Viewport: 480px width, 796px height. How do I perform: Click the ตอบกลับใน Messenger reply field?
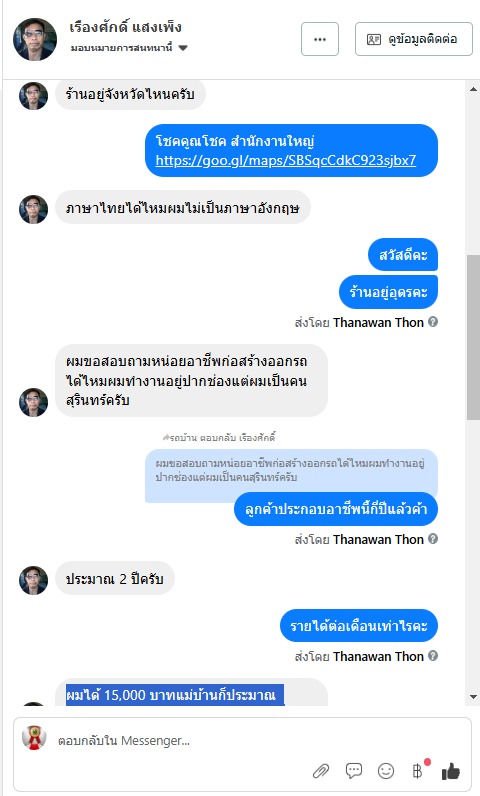coord(243,741)
